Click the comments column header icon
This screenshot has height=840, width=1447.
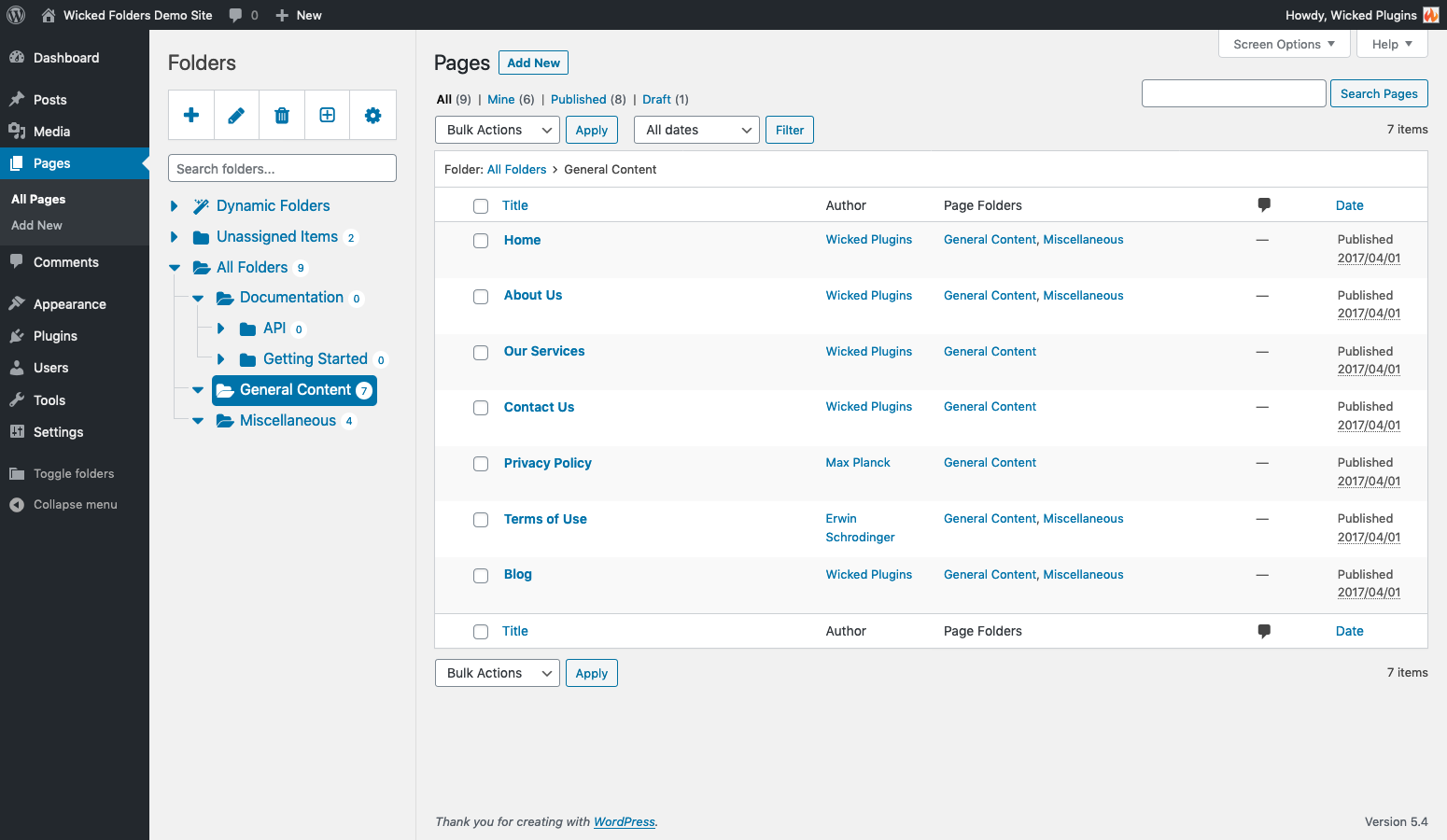click(x=1263, y=205)
